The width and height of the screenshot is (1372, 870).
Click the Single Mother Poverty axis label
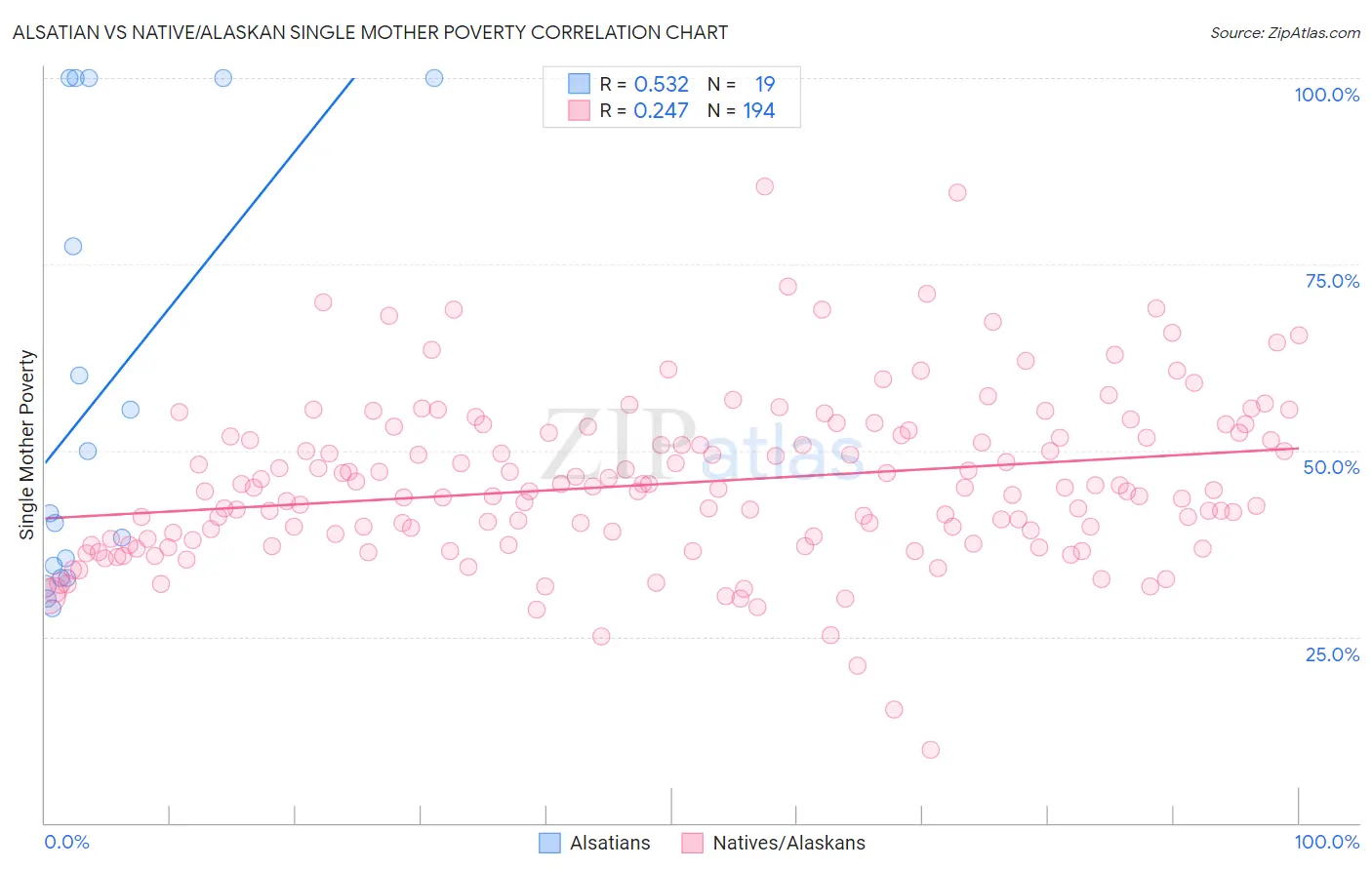click(27, 445)
